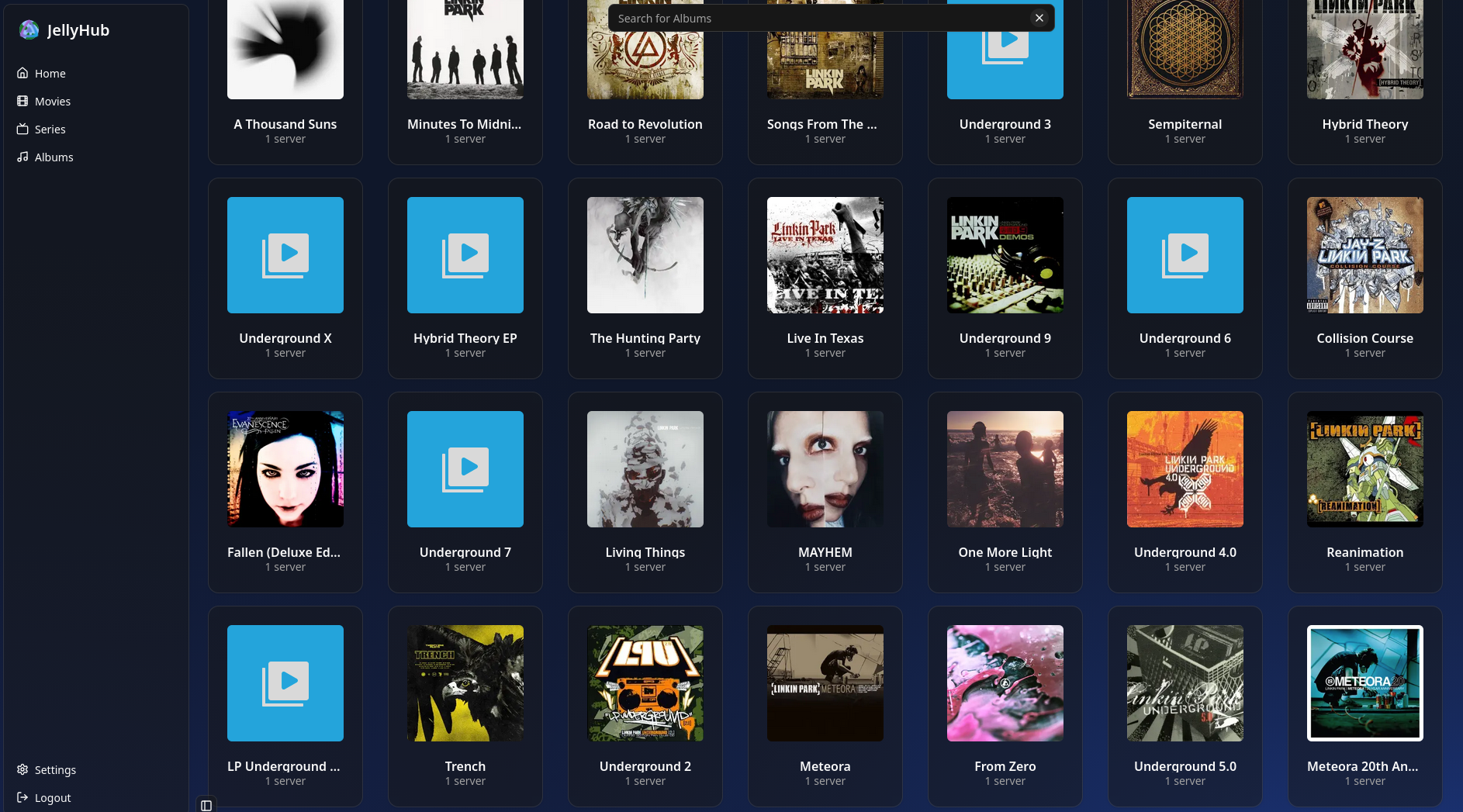Open the Series section
This screenshot has height=812, width=1463.
(x=96, y=129)
